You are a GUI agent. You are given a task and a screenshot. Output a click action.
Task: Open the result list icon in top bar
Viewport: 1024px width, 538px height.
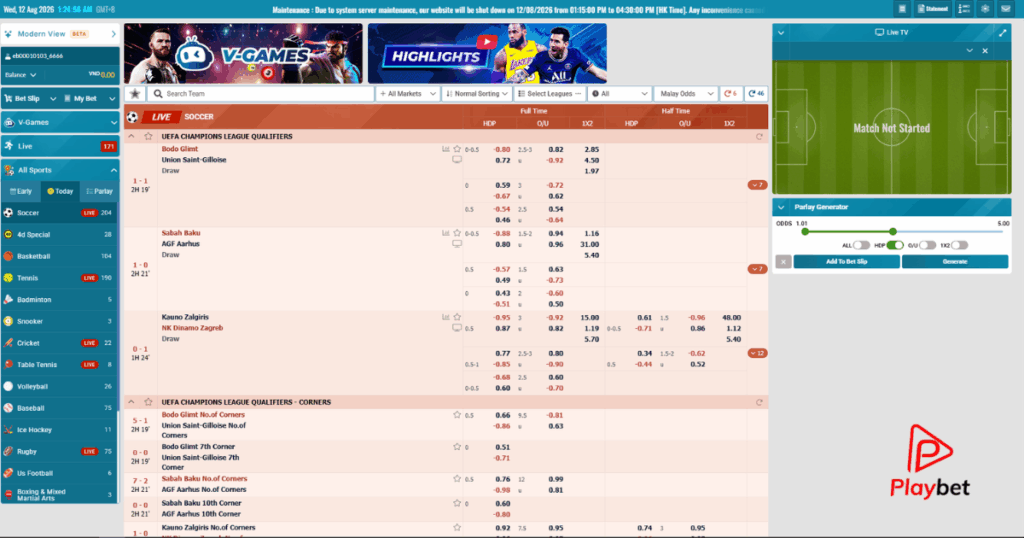pyautogui.click(x=964, y=8)
